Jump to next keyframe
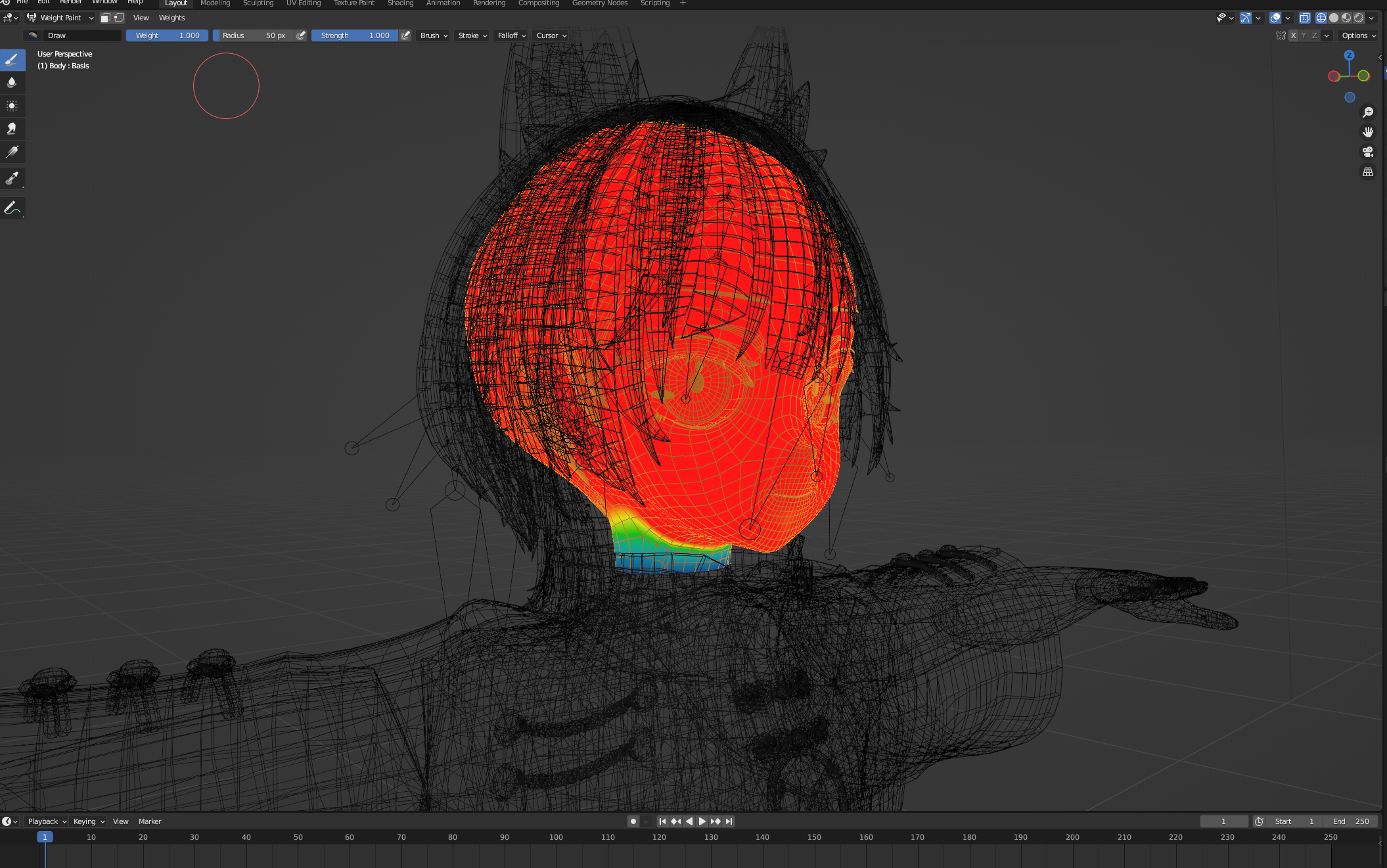Image resolution: width=1387 pixels, height=868 pixels. (716, 821)
